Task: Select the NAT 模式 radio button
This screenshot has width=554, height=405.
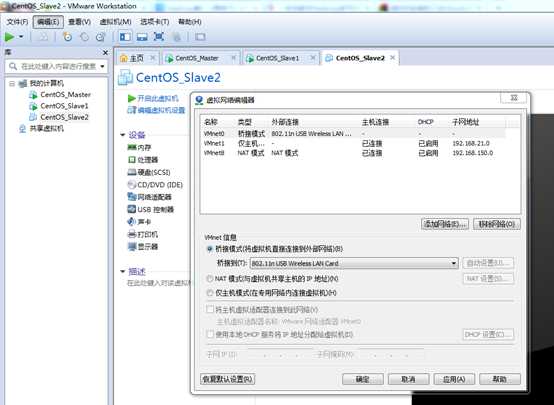Action: point(210,279)
